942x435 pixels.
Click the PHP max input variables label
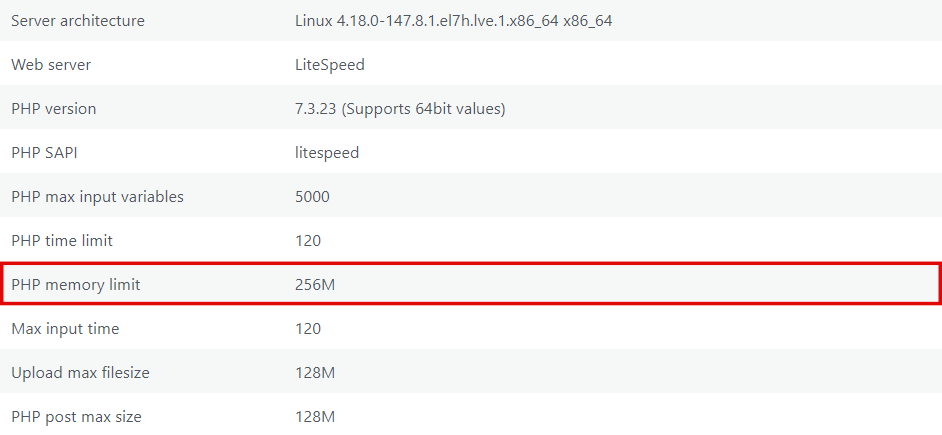pos(98,197)
